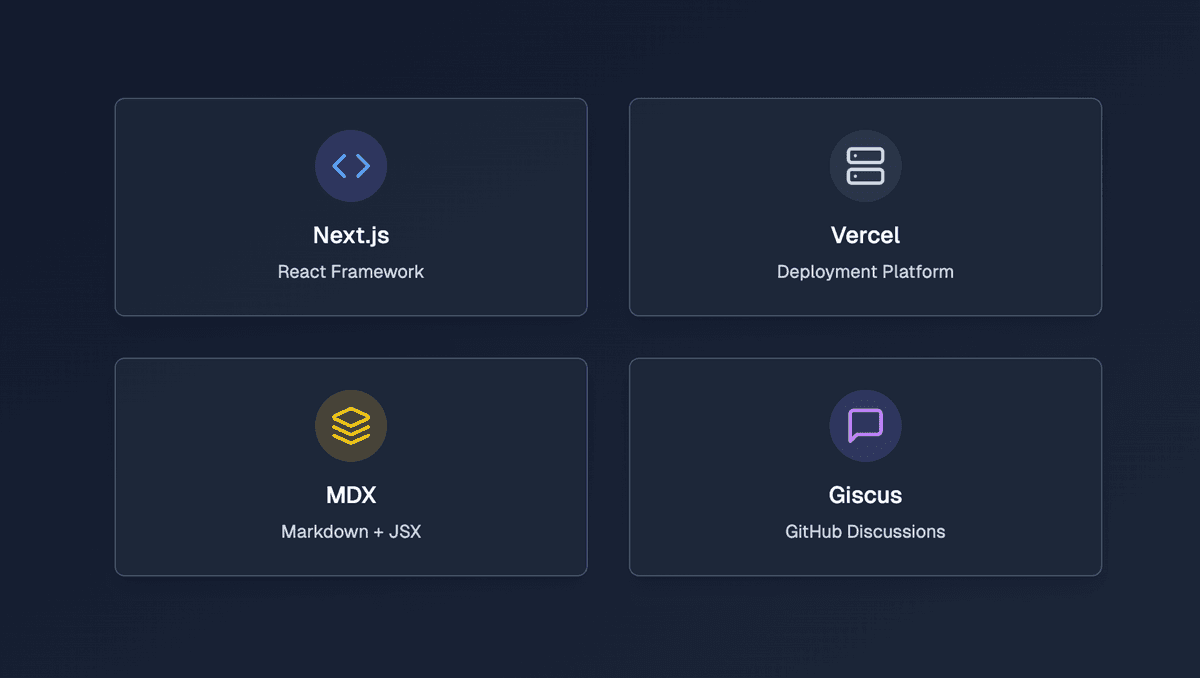Click the server stack icon for Vercel
Image resolution: width=1200 pixels, height=678 pixels.
click(865, 166)
